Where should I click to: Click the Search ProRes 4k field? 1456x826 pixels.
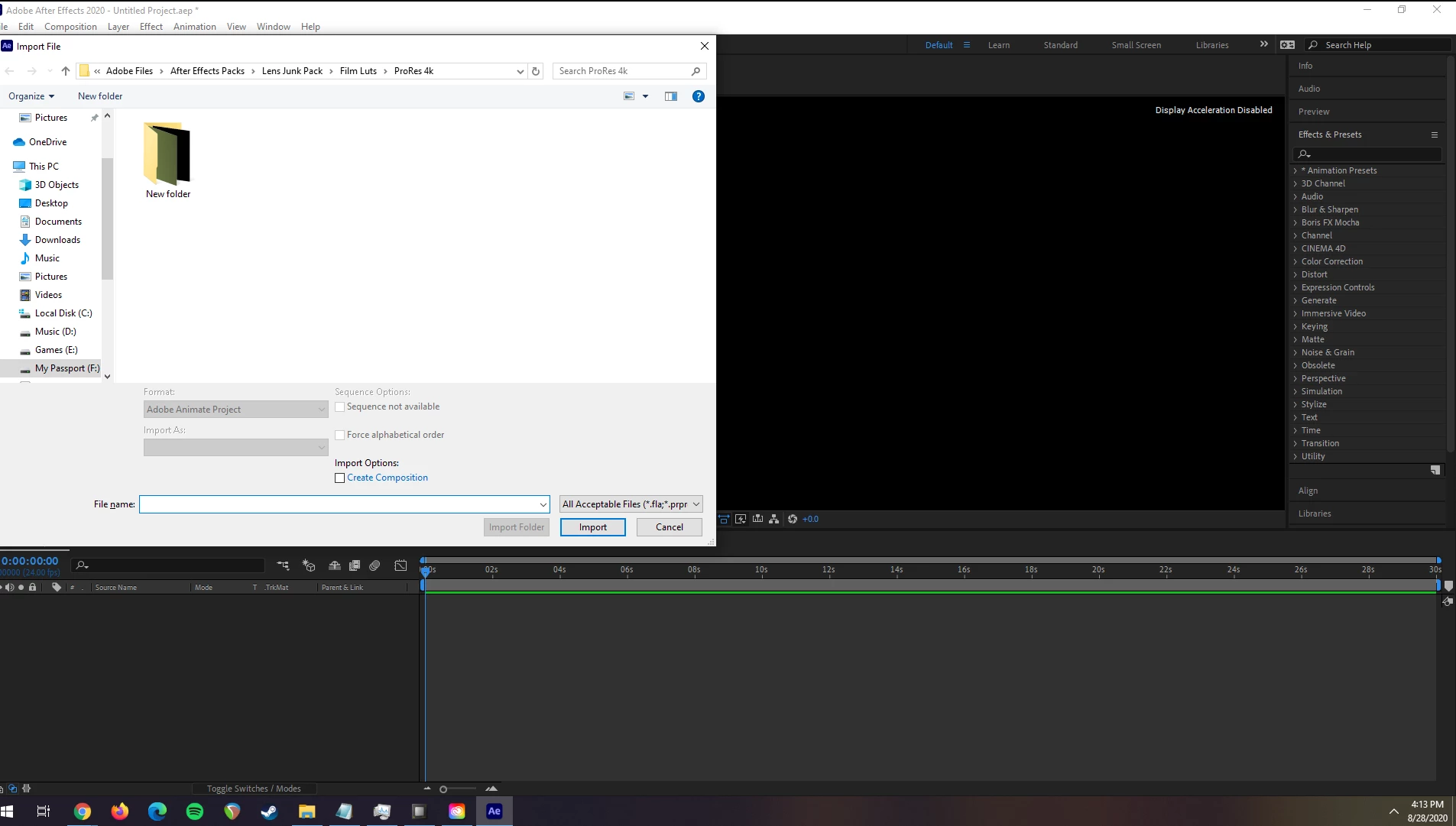coord(629,71)
